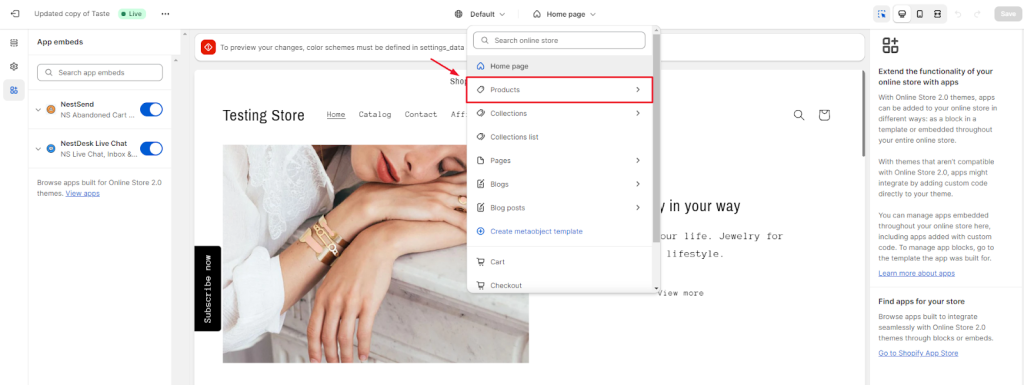Click the NestDesk Live Chat app icon
The width and height of the screenshot is (1024, 385).
(x=51, y=149)
